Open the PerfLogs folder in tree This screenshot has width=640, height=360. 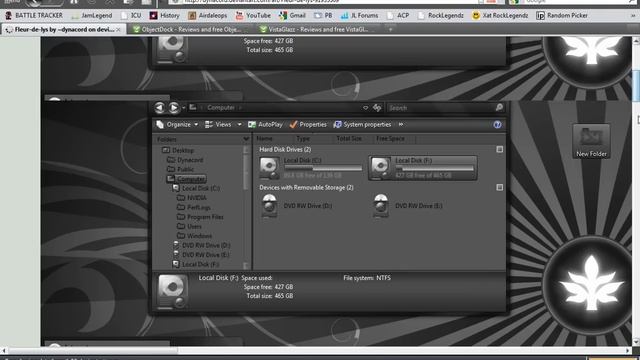coord(194,207)
